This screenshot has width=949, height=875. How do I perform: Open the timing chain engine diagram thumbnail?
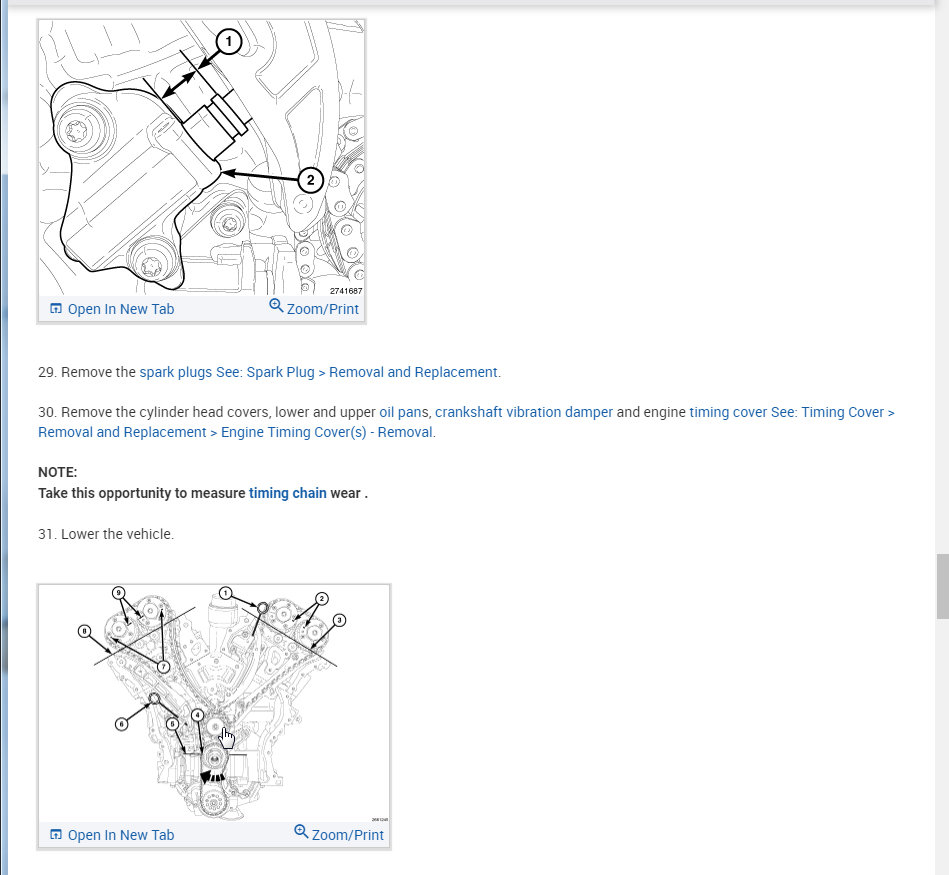point(214,703)
